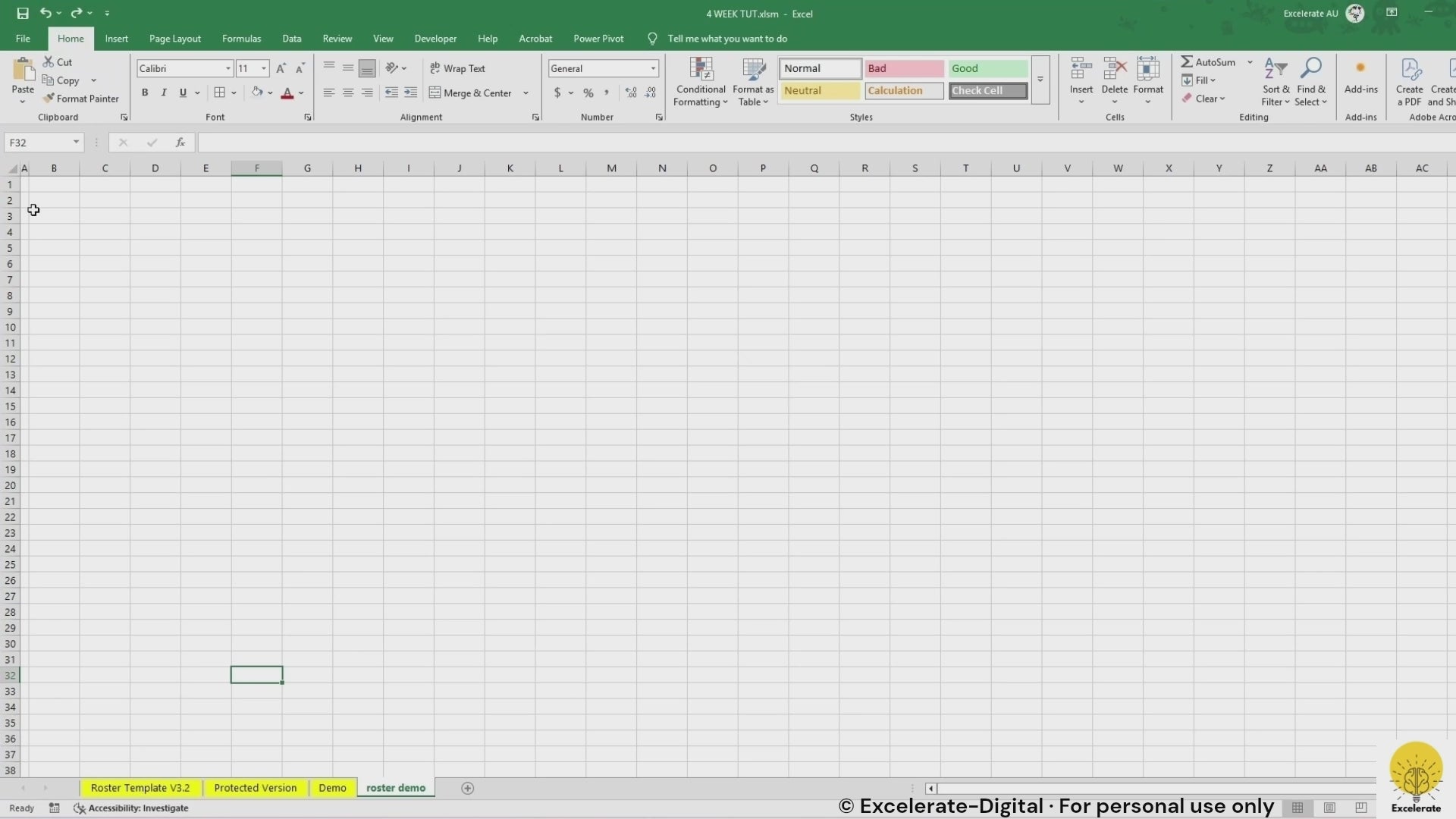Viewport: 1456px width, 819px height.
Task: Click the Find & Select magnifier icon
Action: (1310, 70)
